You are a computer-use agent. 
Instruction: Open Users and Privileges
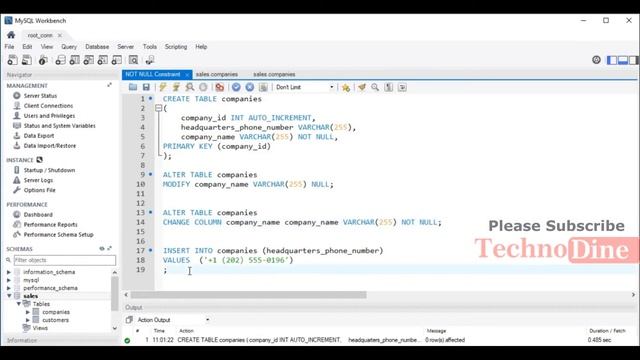tap(49, 116)
